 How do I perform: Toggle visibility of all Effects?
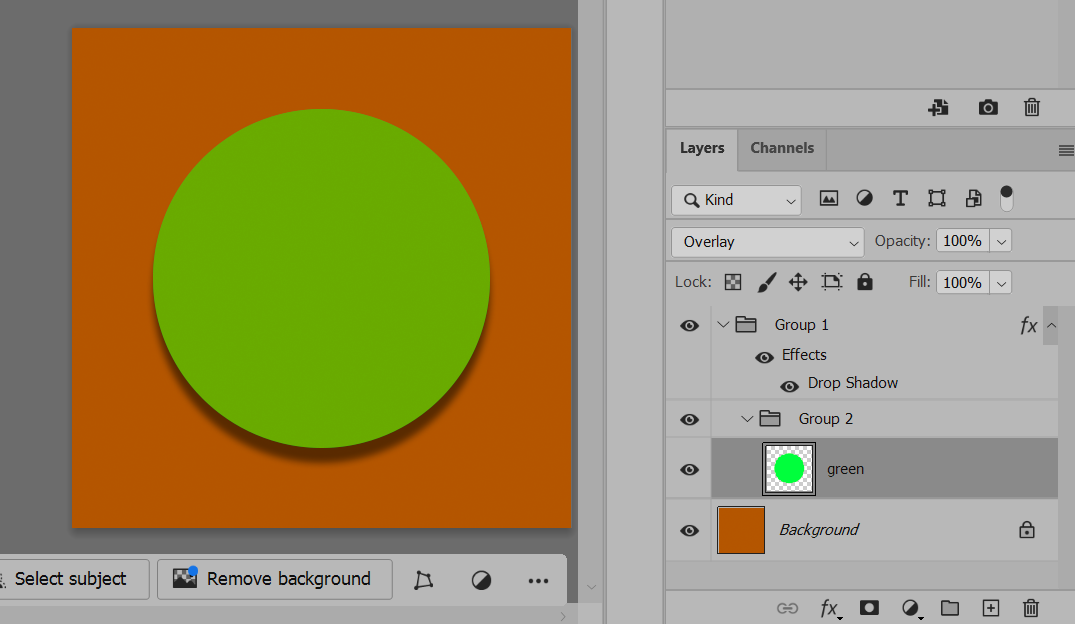764,357
